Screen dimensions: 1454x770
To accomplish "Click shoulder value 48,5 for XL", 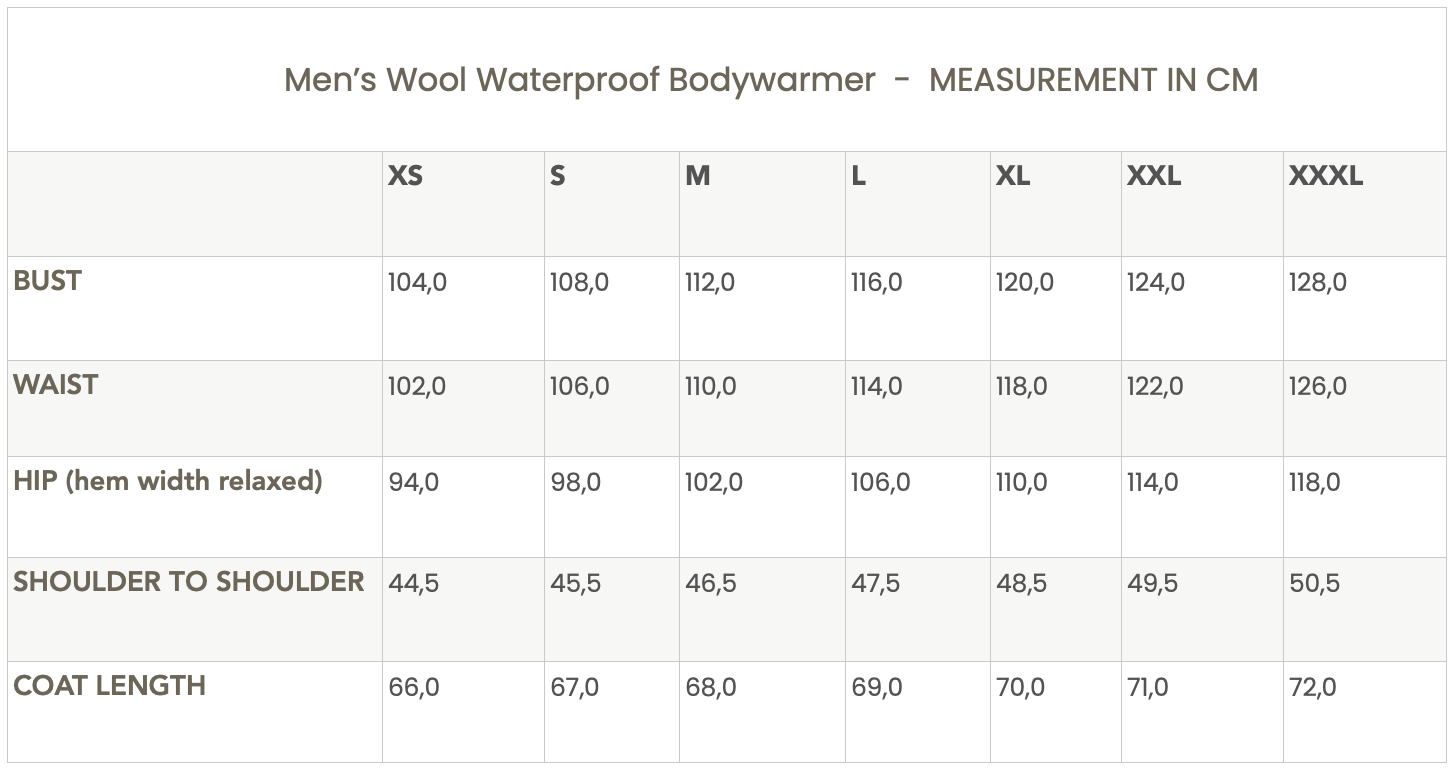I will (1021, 584).
